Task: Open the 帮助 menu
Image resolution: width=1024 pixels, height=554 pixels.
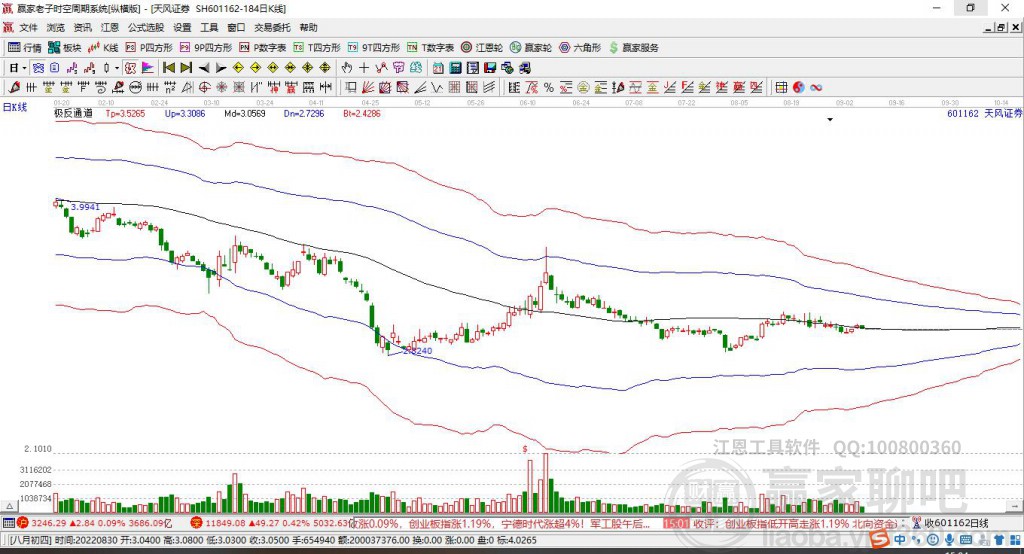Action: (x=308, y=27)
